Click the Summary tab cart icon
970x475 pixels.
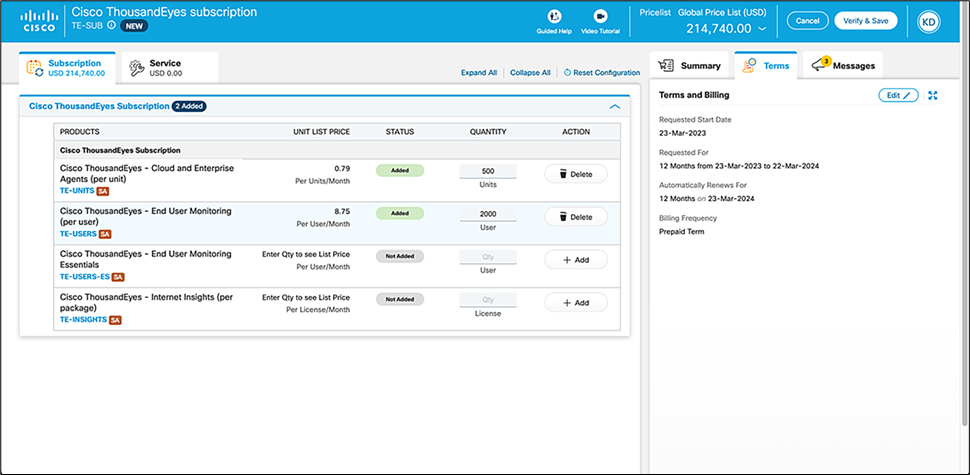[666, 66]
